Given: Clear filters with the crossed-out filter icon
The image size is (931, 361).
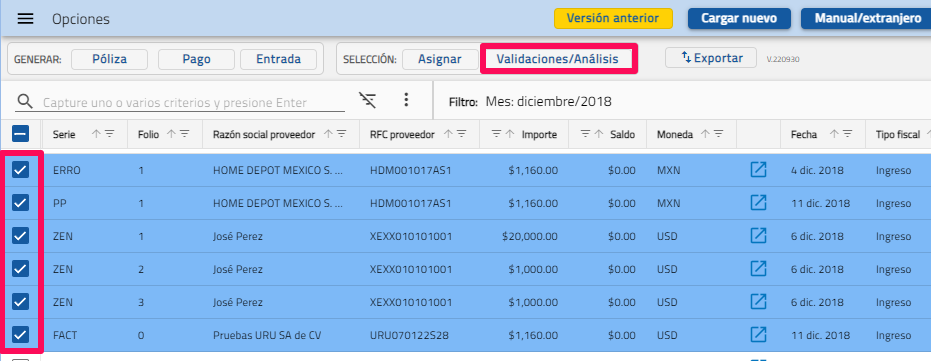Looking at the screenshot, I should coord(368,100).
